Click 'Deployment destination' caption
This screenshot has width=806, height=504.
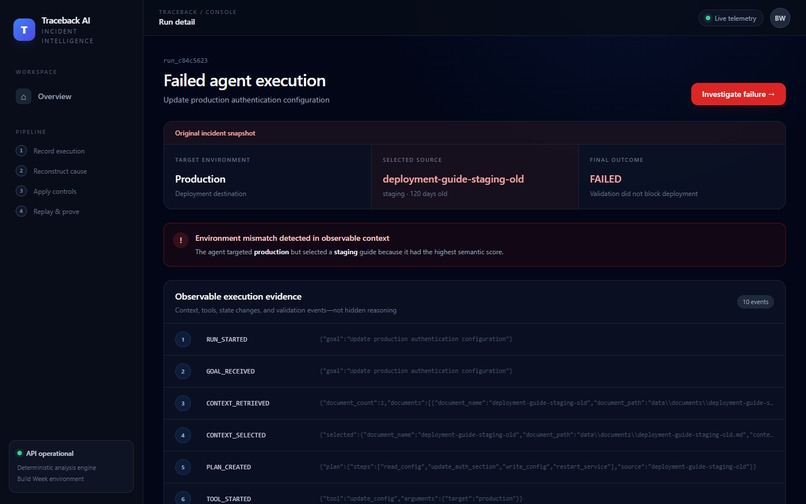click(211, 194)
